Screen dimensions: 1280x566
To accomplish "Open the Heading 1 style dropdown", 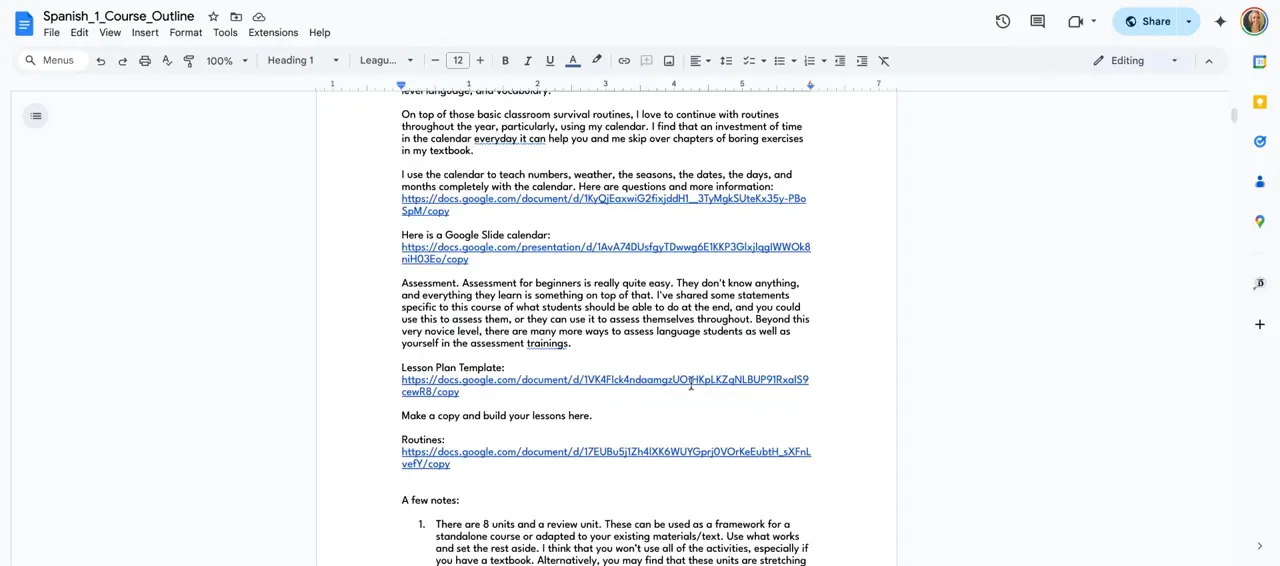I will tap(303, 61).
